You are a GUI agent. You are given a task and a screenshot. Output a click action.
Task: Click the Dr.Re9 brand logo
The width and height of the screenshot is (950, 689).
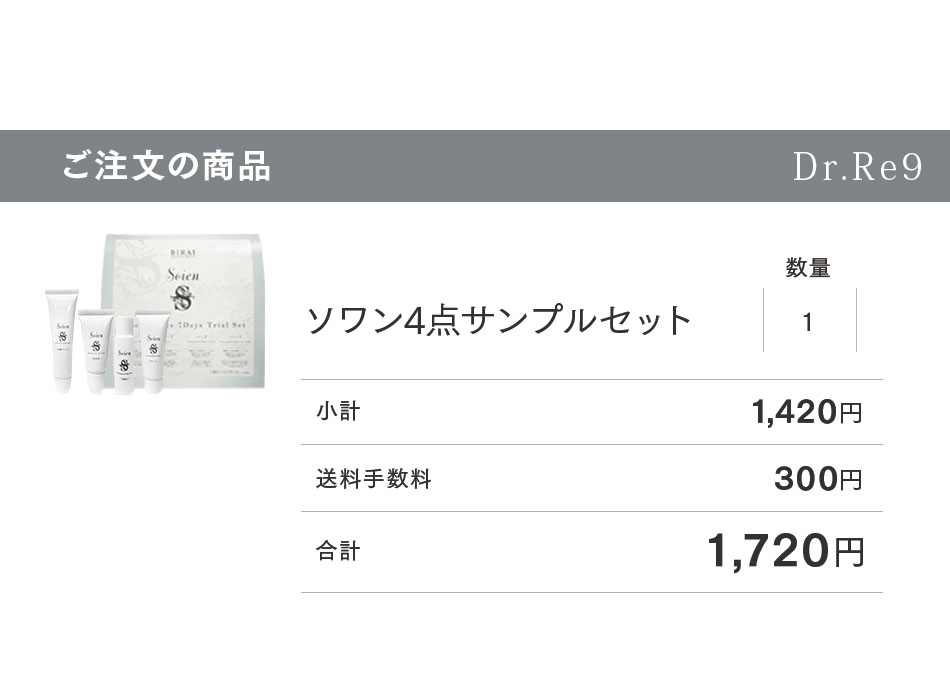click(857, 167)
